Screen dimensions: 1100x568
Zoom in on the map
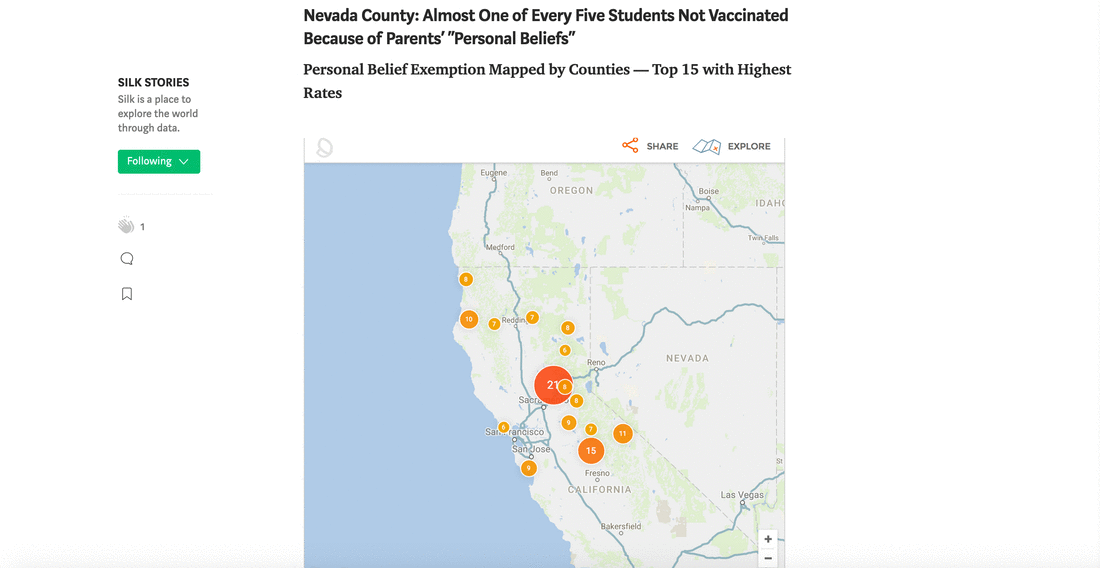(768, 539)
